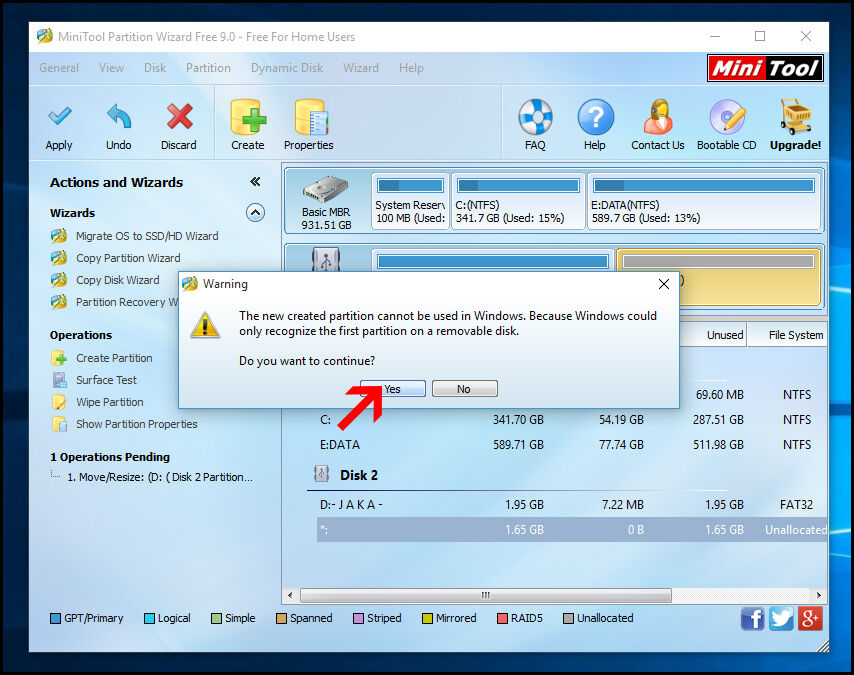This screenshot has height=675, width=854.
Task: Select the pending Move/Resize operation
Action: pos(160,477)
